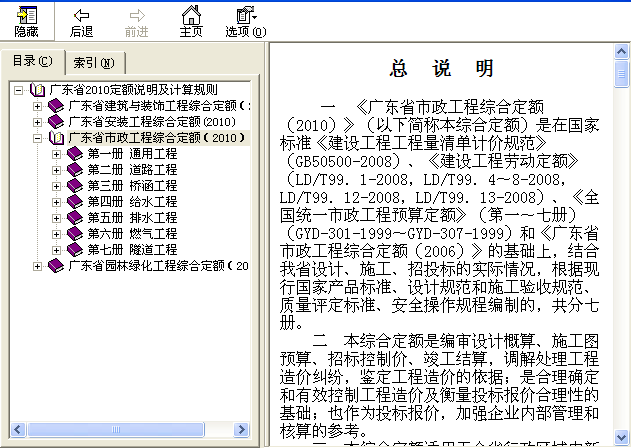Switch to the 索引 (N) tab
This screenshot has width=631, height=448.
pyautogui.click(x=94, y=63)
